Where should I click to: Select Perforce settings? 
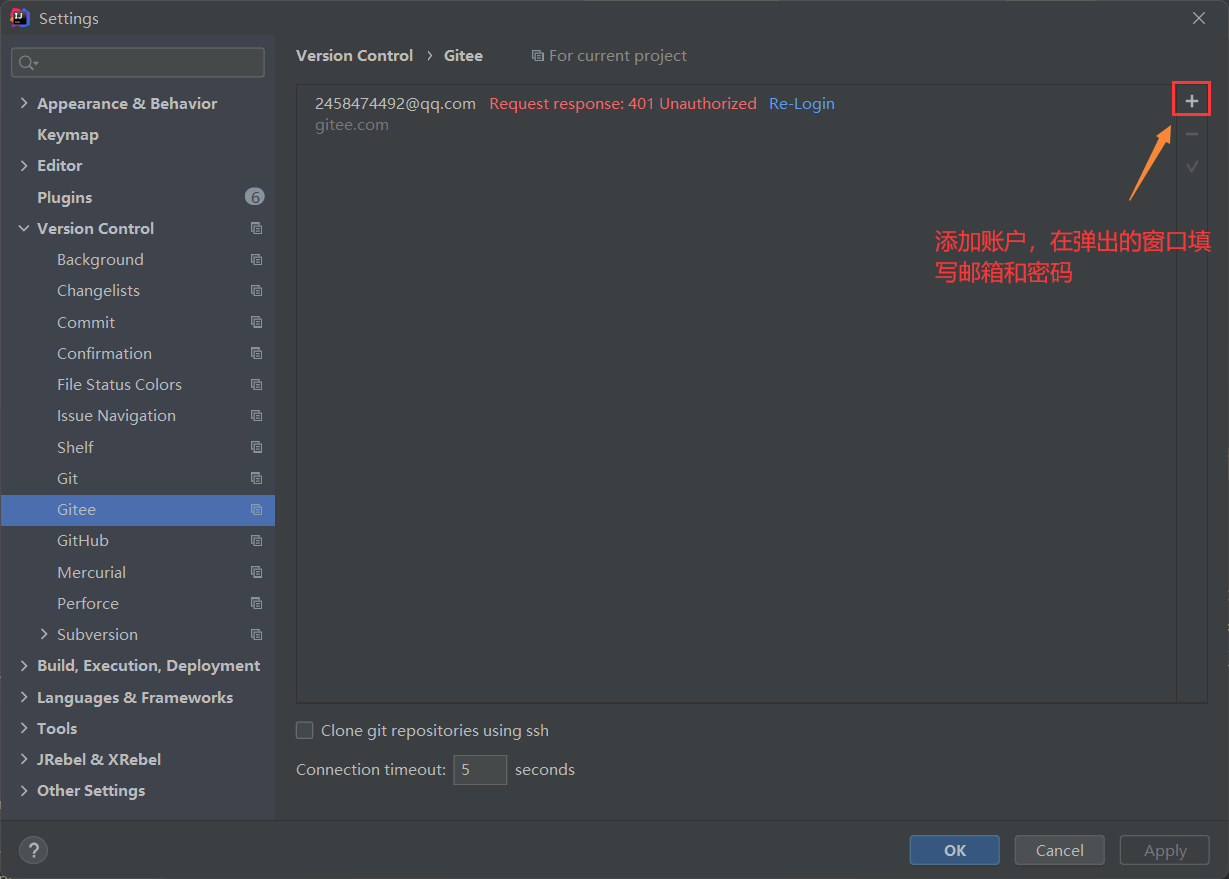88,603
